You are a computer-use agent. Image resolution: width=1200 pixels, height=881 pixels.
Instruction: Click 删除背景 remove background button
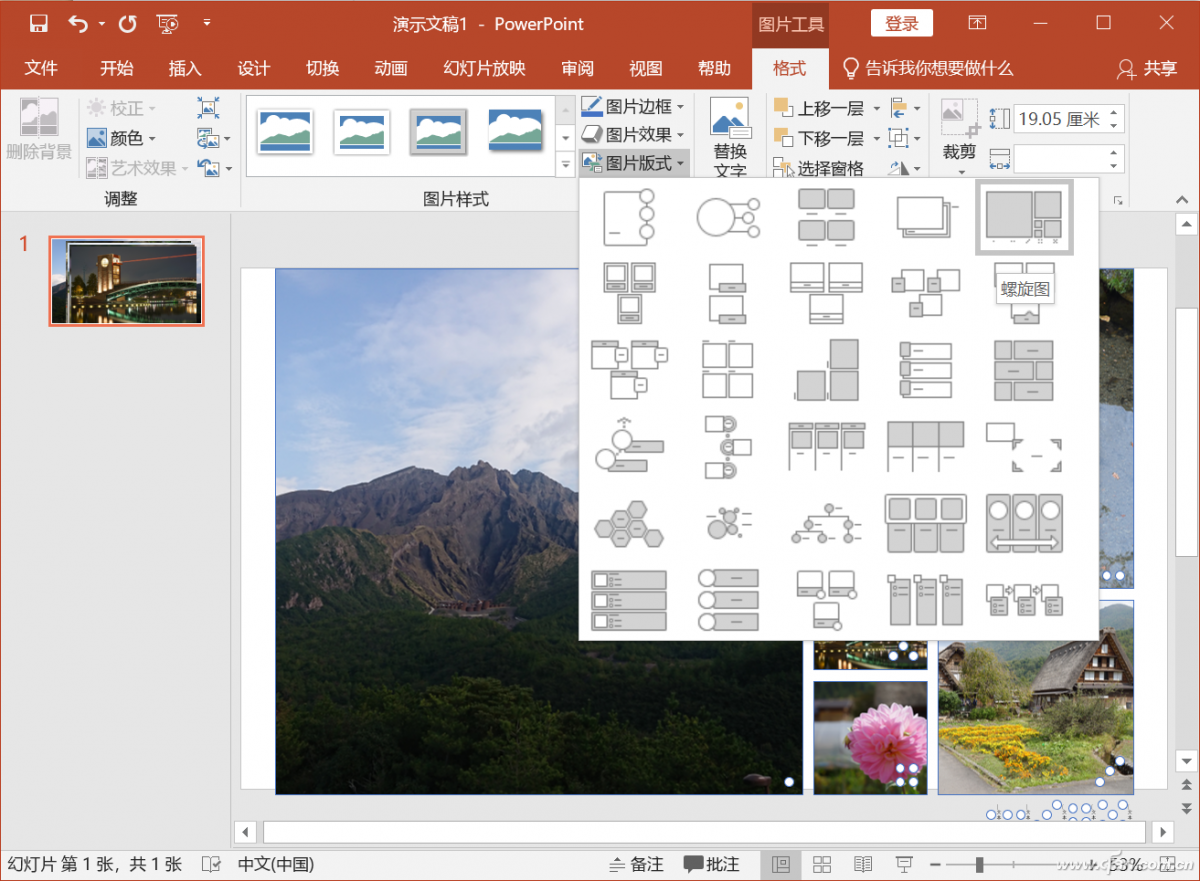click(39, 130)
